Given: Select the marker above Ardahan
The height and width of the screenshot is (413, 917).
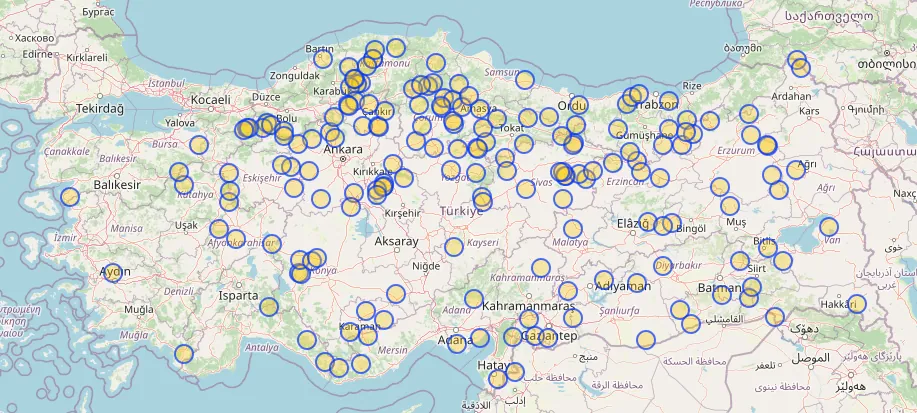Looking at the screenshot, I should pyautogui.click(x=797, y=62).
